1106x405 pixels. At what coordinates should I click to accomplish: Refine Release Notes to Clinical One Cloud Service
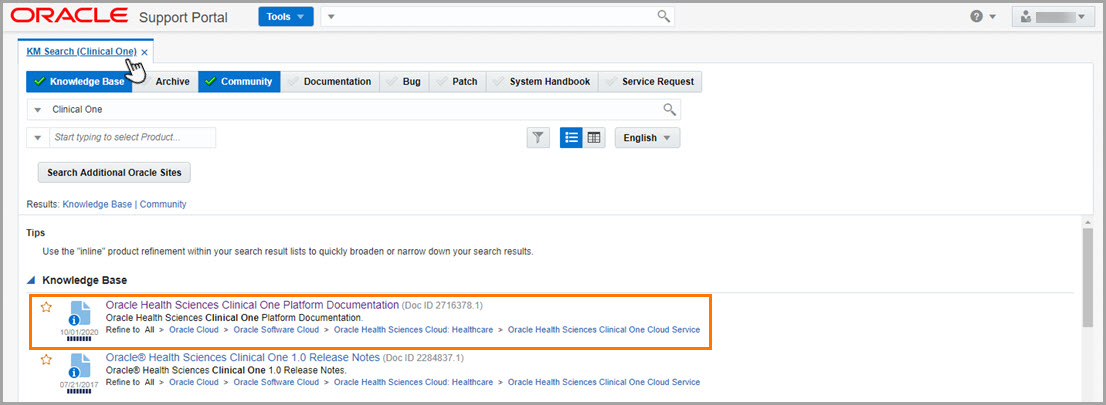pos(604,382)
